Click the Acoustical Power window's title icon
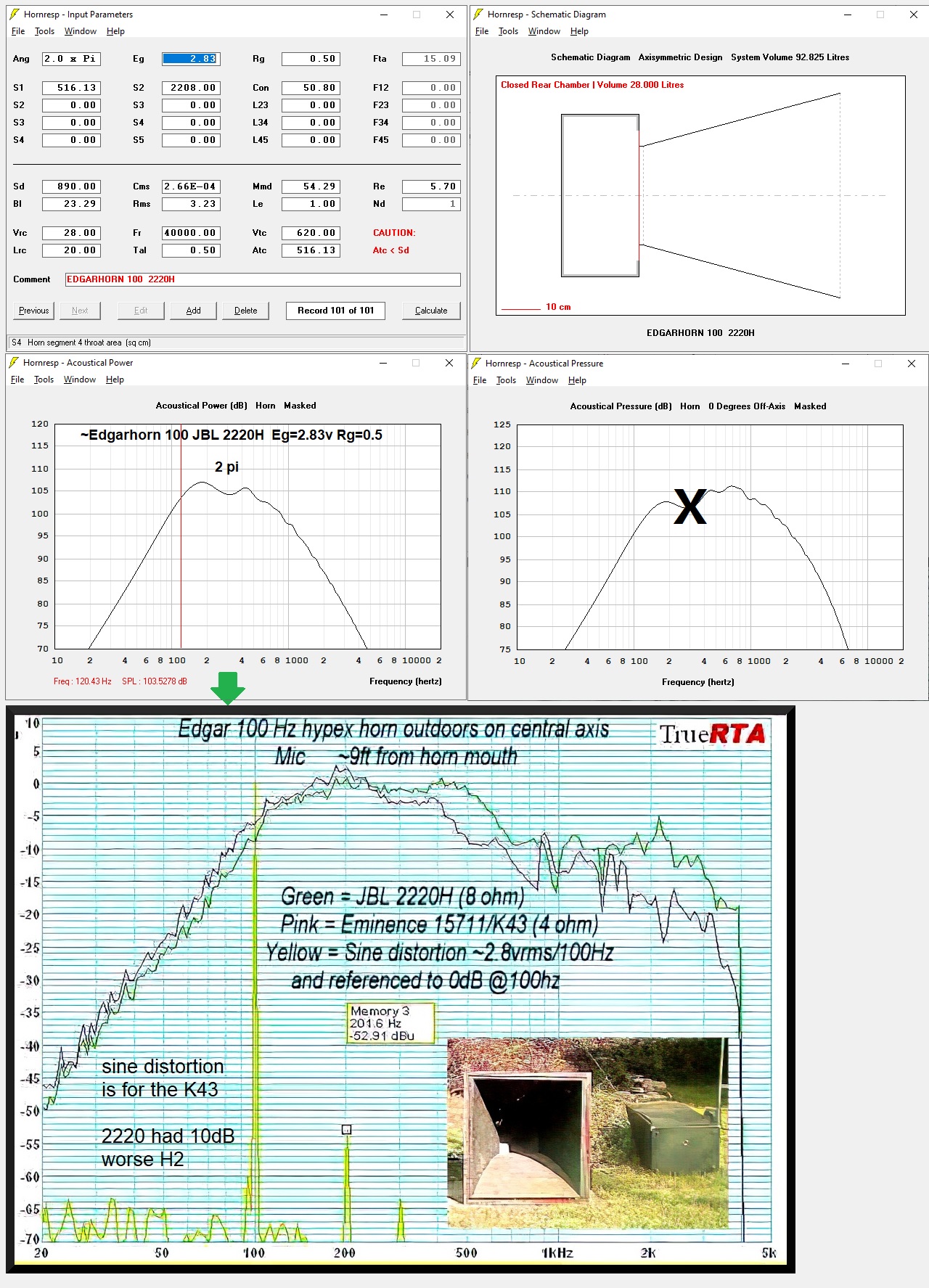Image resolution: width=929 pixels, height=1288 pixels. point(14,363)
